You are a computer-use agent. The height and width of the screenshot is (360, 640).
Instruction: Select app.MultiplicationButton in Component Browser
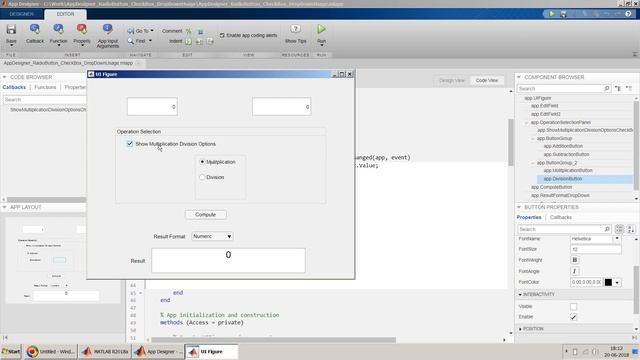pyautogui.click(x=568, y=171)
